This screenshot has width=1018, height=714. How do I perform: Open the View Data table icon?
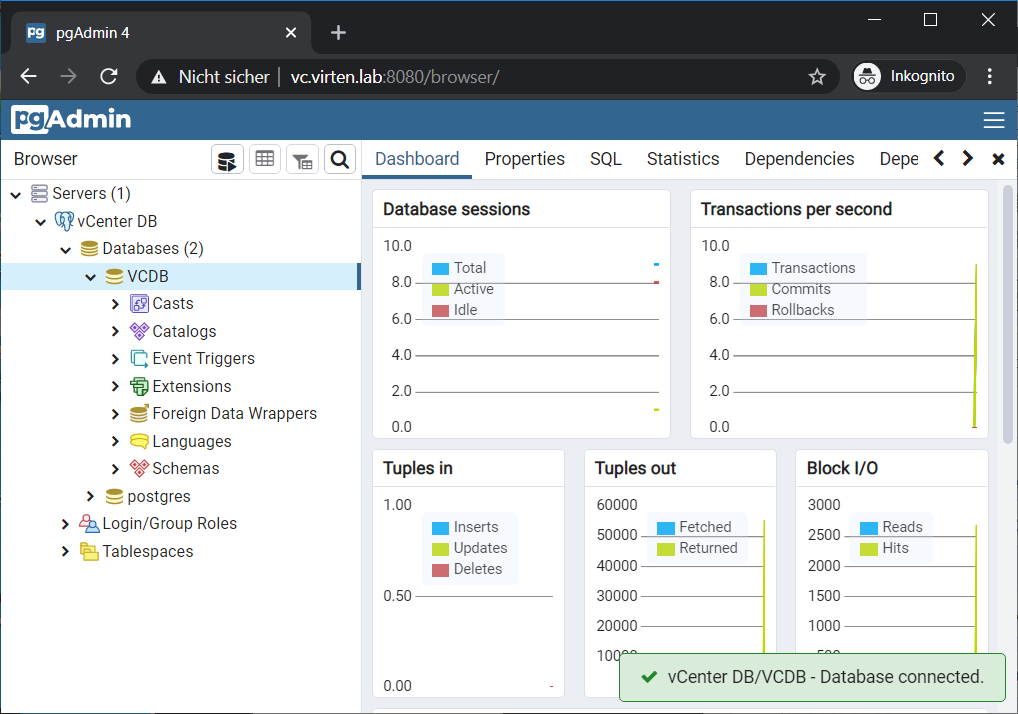click(x=264, y=160)
